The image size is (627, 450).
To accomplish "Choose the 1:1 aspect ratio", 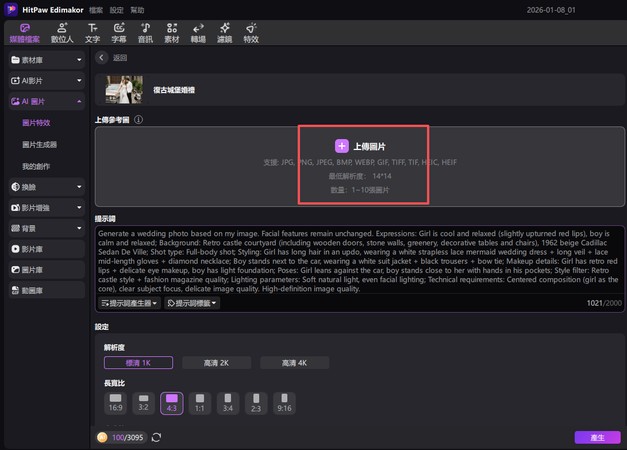I will pyautogui.click(x=200, y=403).
